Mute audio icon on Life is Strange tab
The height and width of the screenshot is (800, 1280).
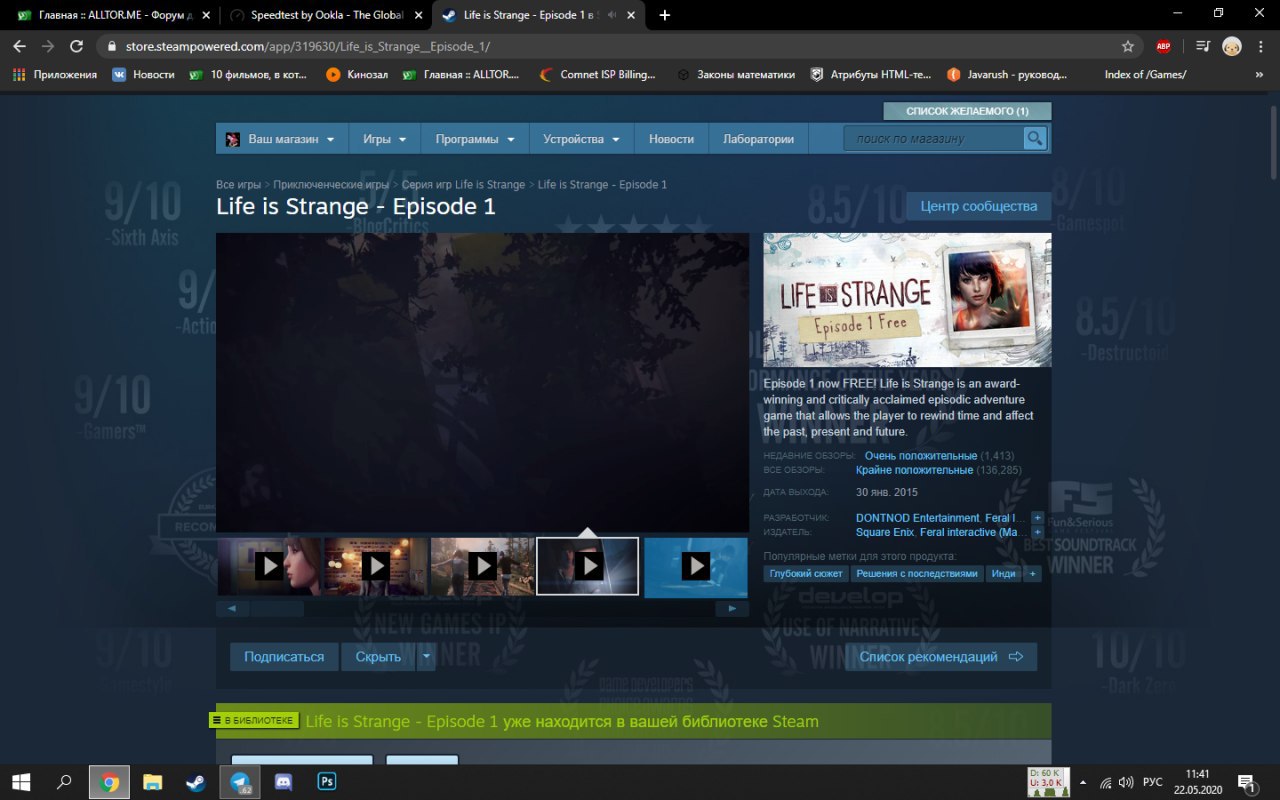pos(611,15)
